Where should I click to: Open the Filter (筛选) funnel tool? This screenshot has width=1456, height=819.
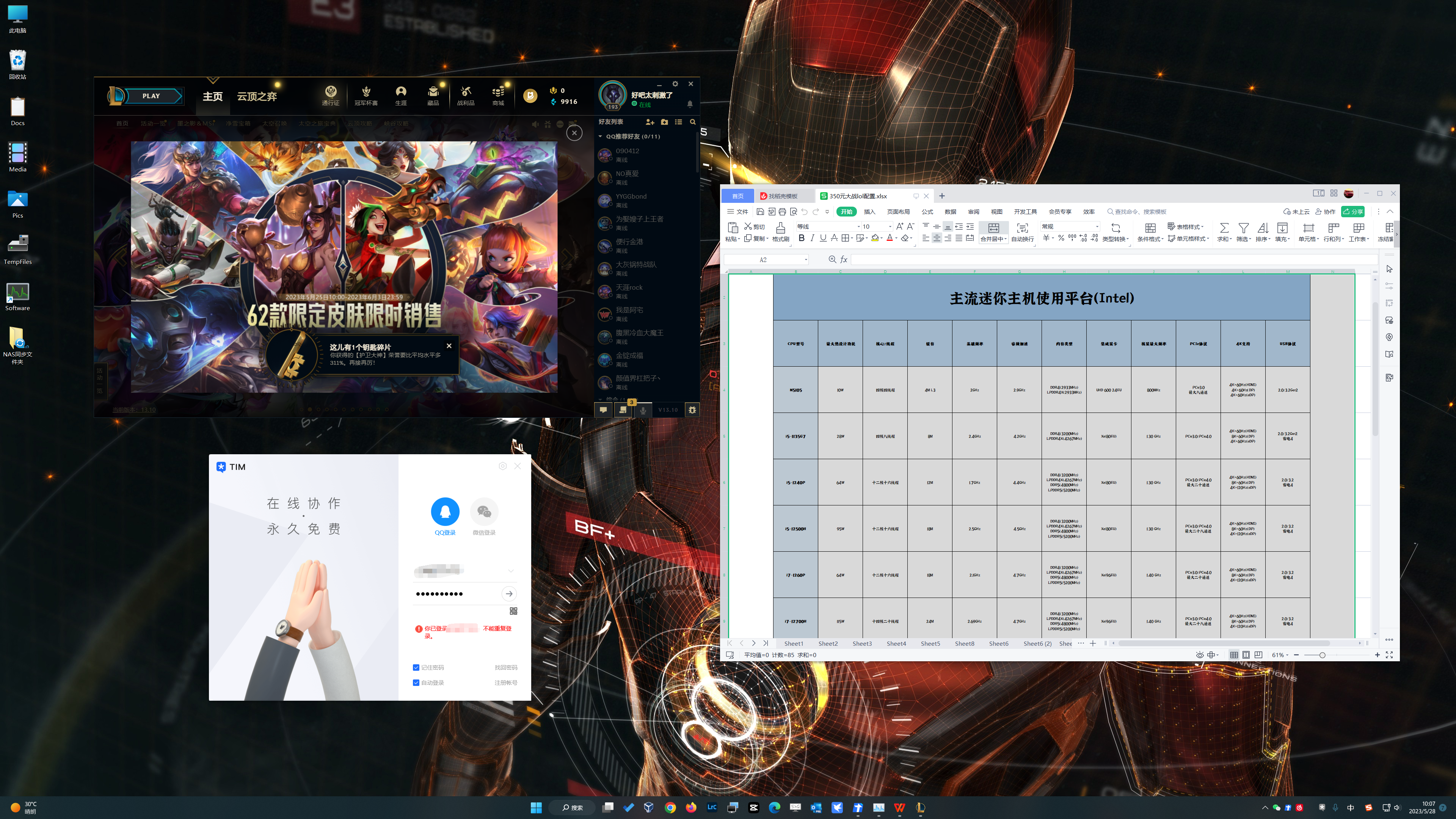point(1243,228)
